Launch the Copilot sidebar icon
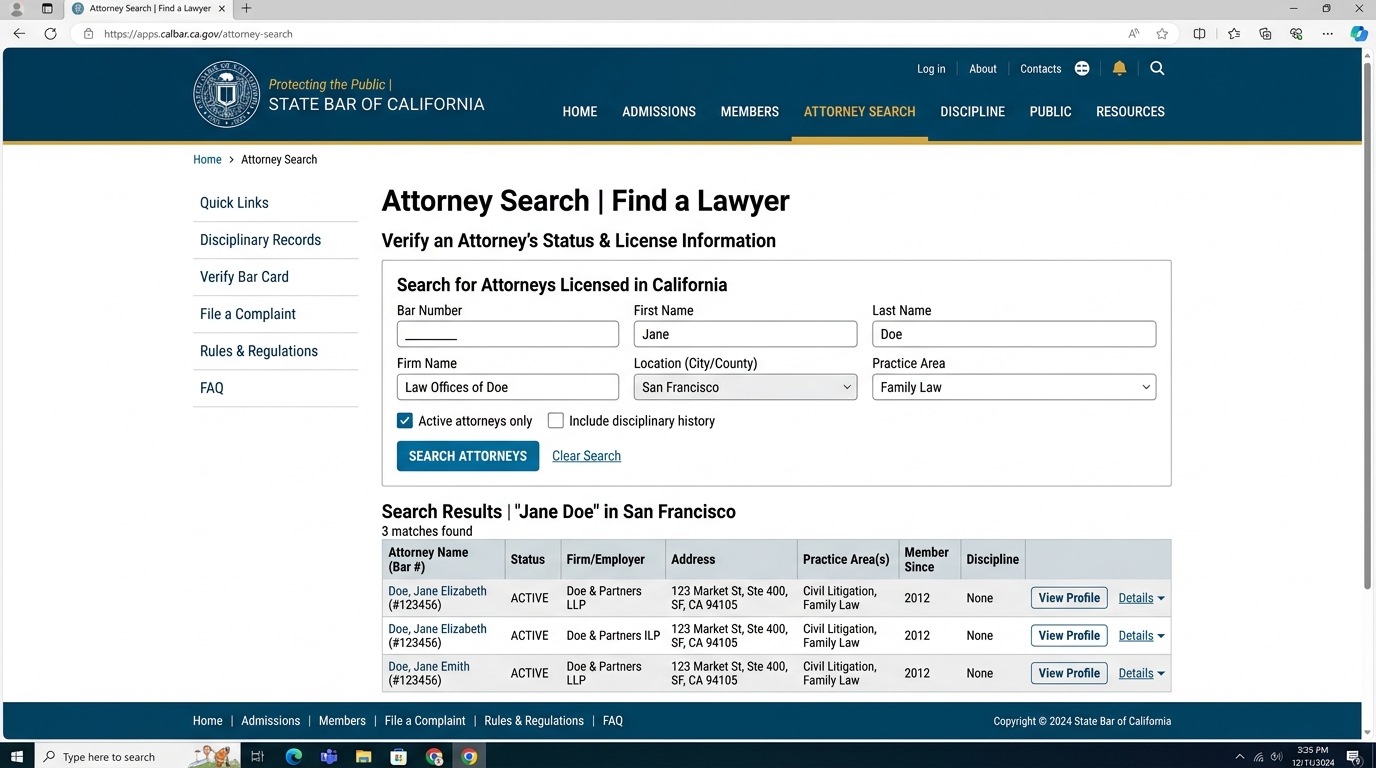 pyautogui.click(x=1358, y=34)
